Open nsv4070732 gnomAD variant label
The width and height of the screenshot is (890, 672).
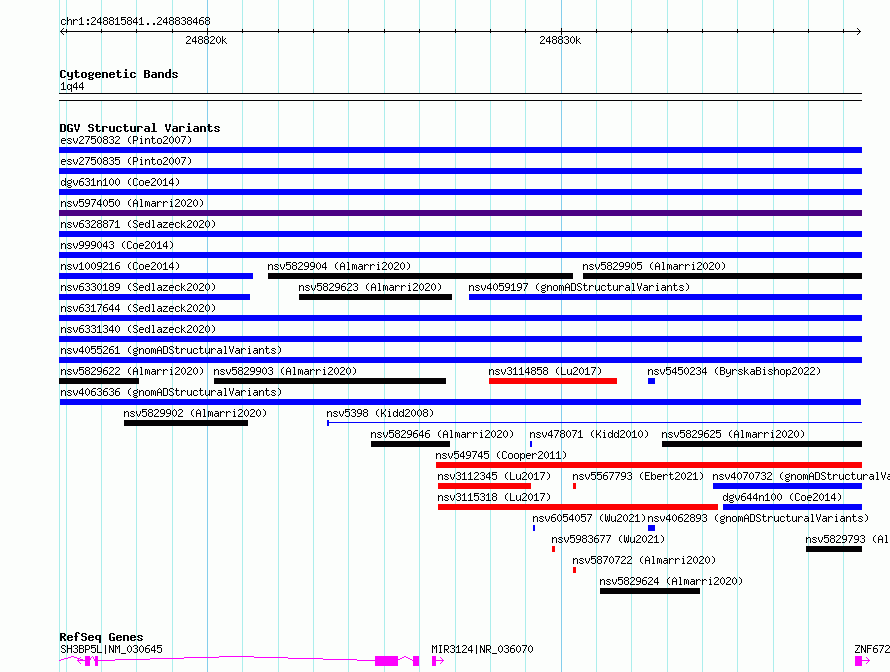[x=801, y=476]
